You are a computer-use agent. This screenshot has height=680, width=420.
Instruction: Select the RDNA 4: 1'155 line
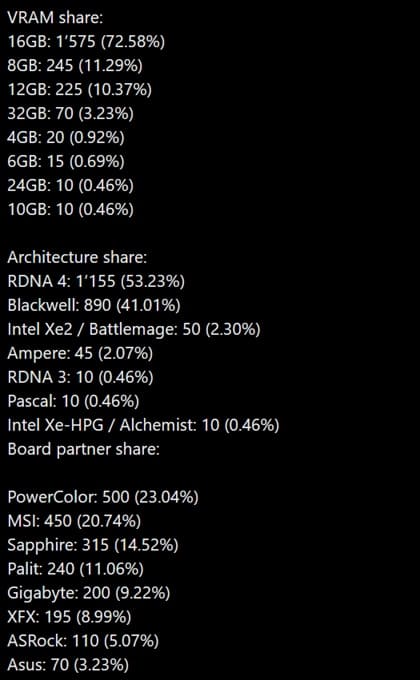(x=96, y=281)
